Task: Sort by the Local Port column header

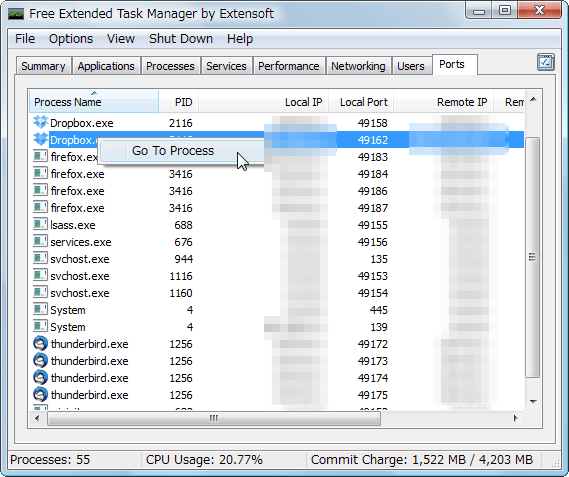Action: (361, 102)
